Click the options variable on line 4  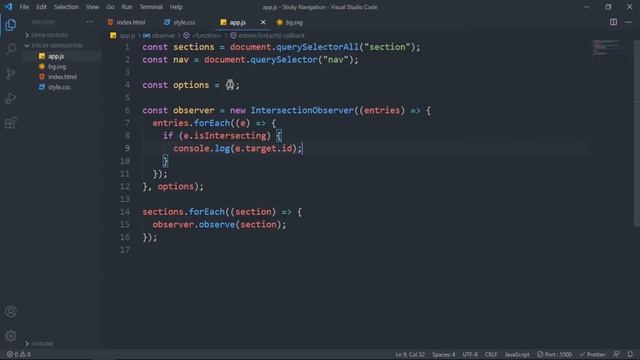(191, 85)
